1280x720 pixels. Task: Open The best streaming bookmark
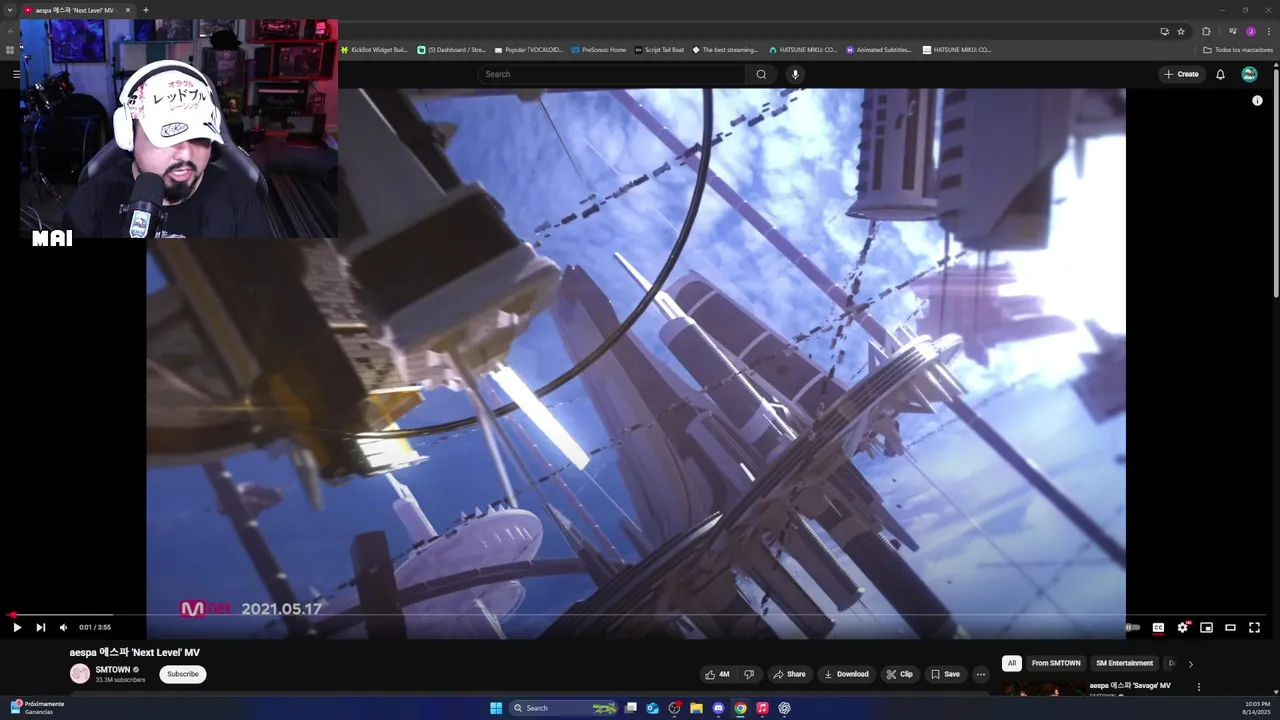pyautogui.click(x=725, y=49)
